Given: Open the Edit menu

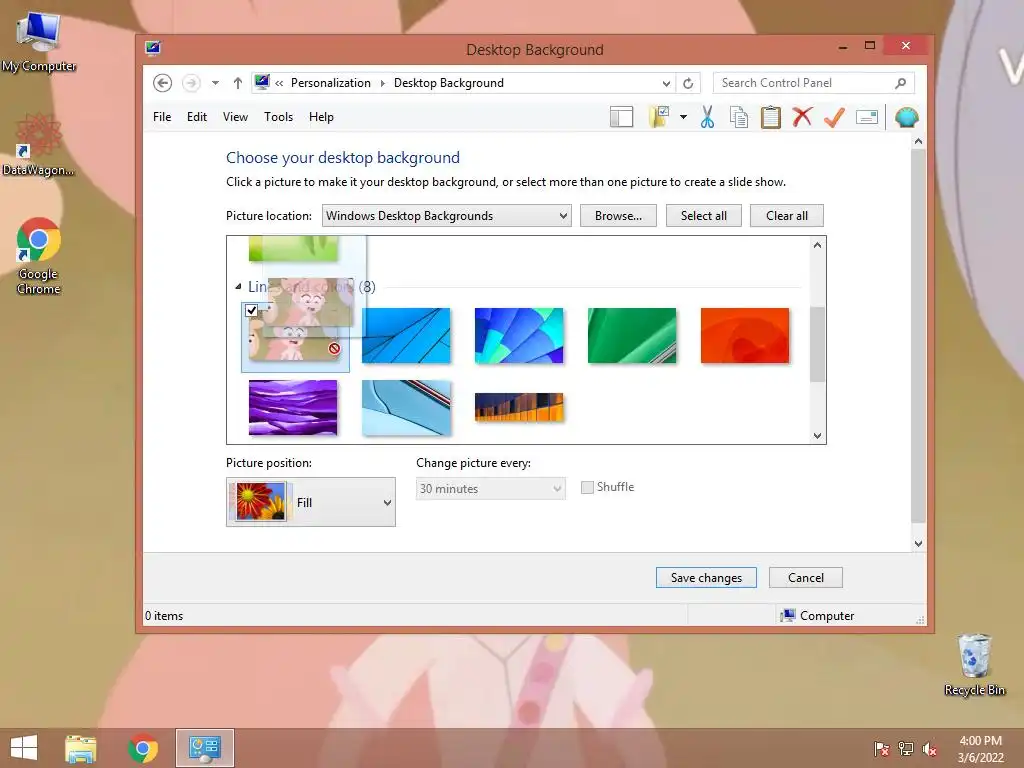Looking at the screenshot, I should [x=197, y=117].
